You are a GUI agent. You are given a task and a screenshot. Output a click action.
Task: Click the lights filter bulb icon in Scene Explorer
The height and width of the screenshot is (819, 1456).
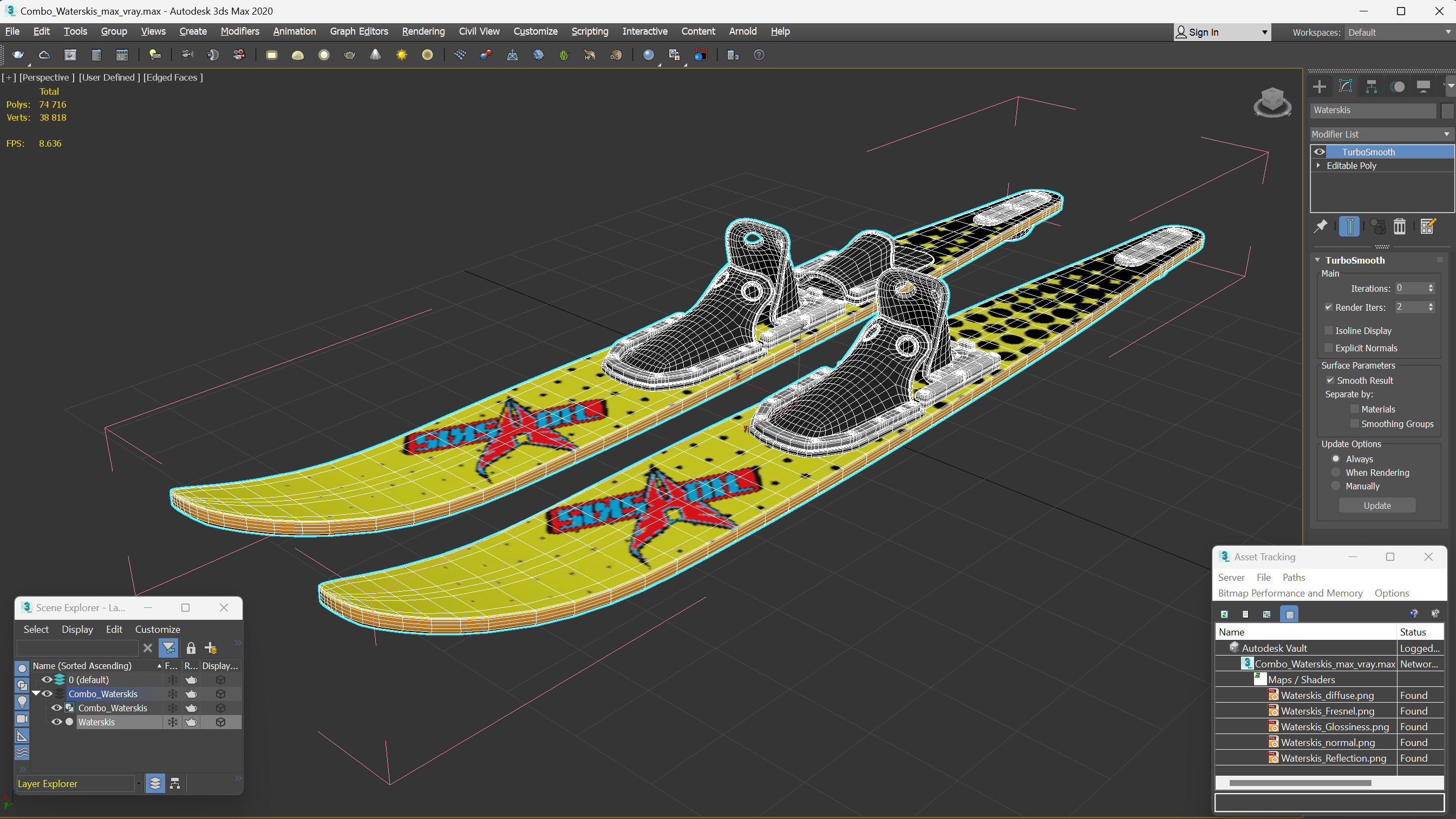pos(22,702)
